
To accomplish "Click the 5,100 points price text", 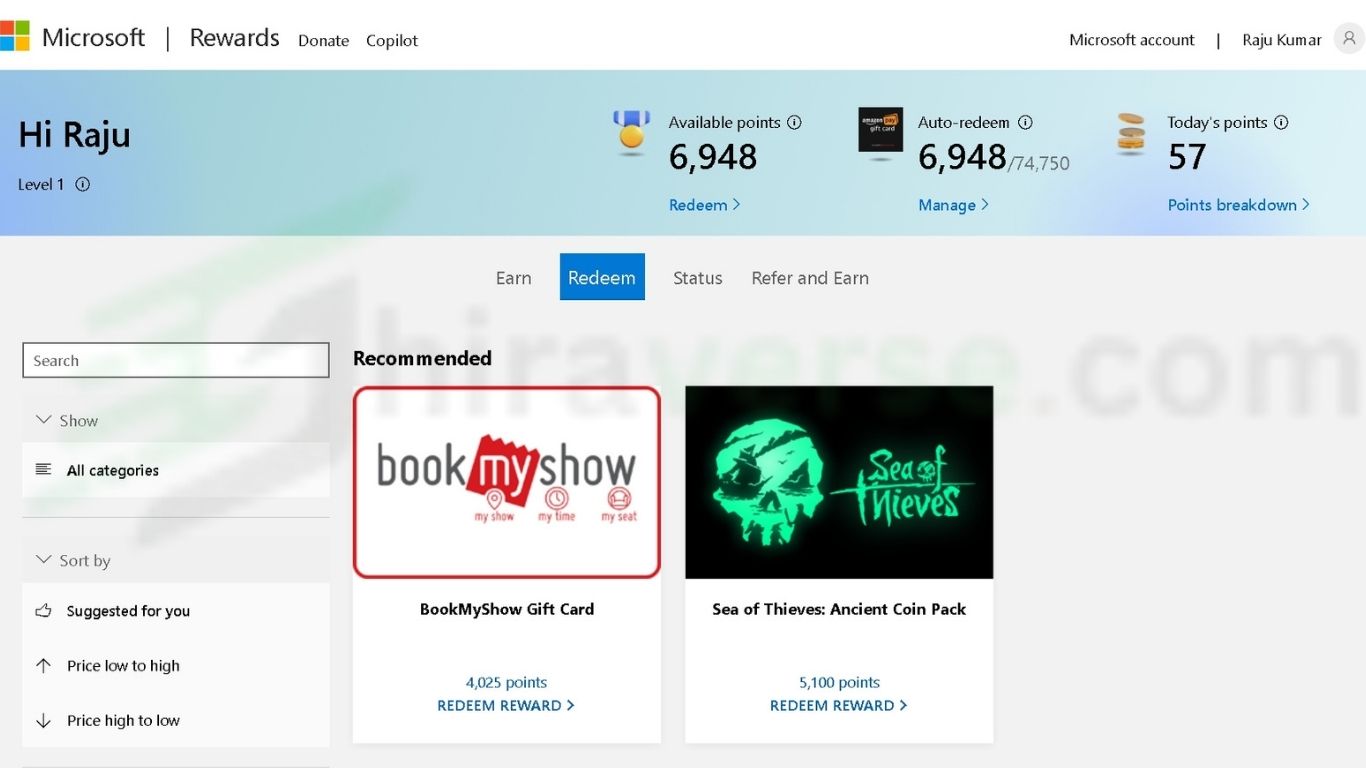I will (x=839, y=683).
